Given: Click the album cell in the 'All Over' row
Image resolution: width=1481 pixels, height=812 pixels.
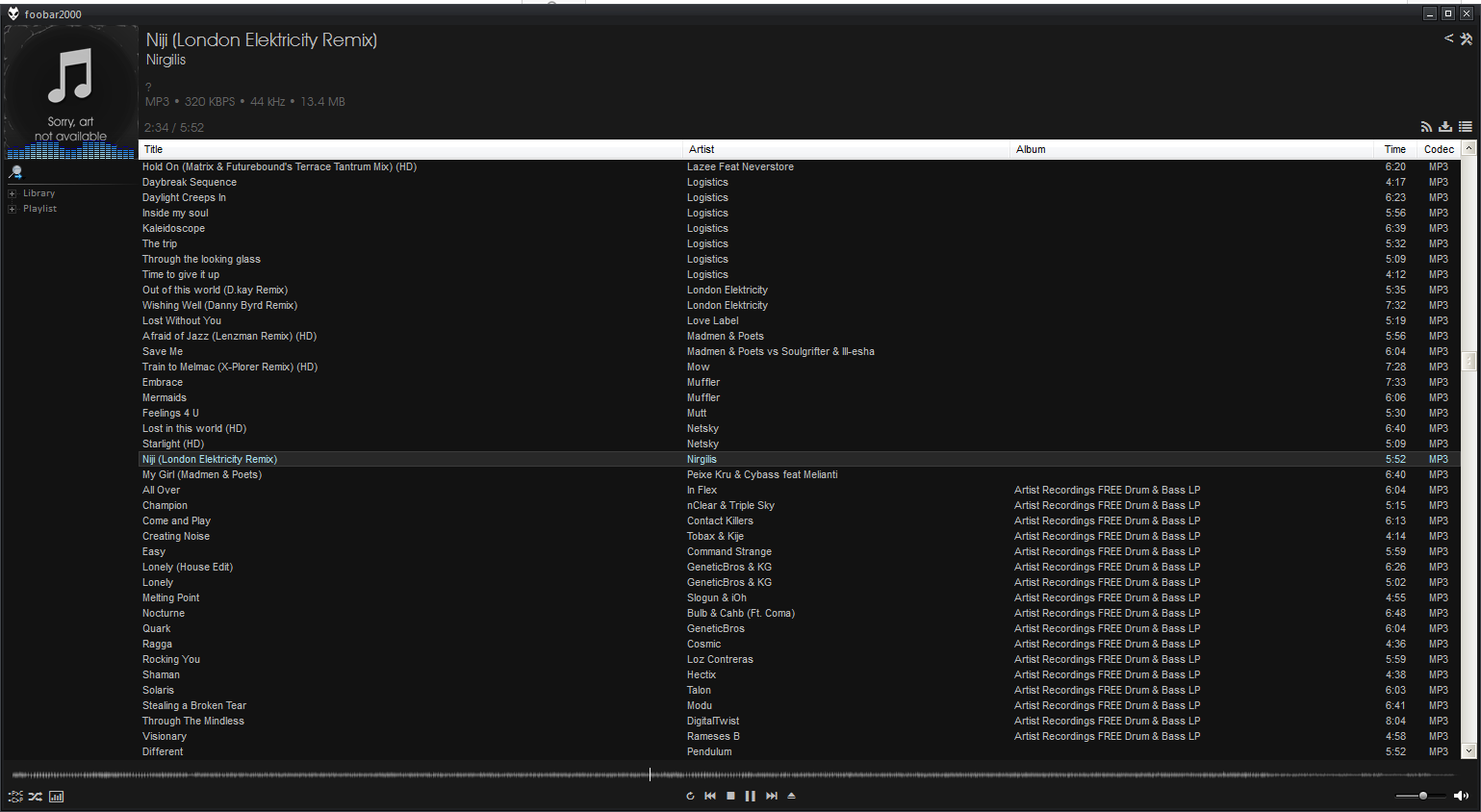Looking at the screenshot, I should point(1107,490).
